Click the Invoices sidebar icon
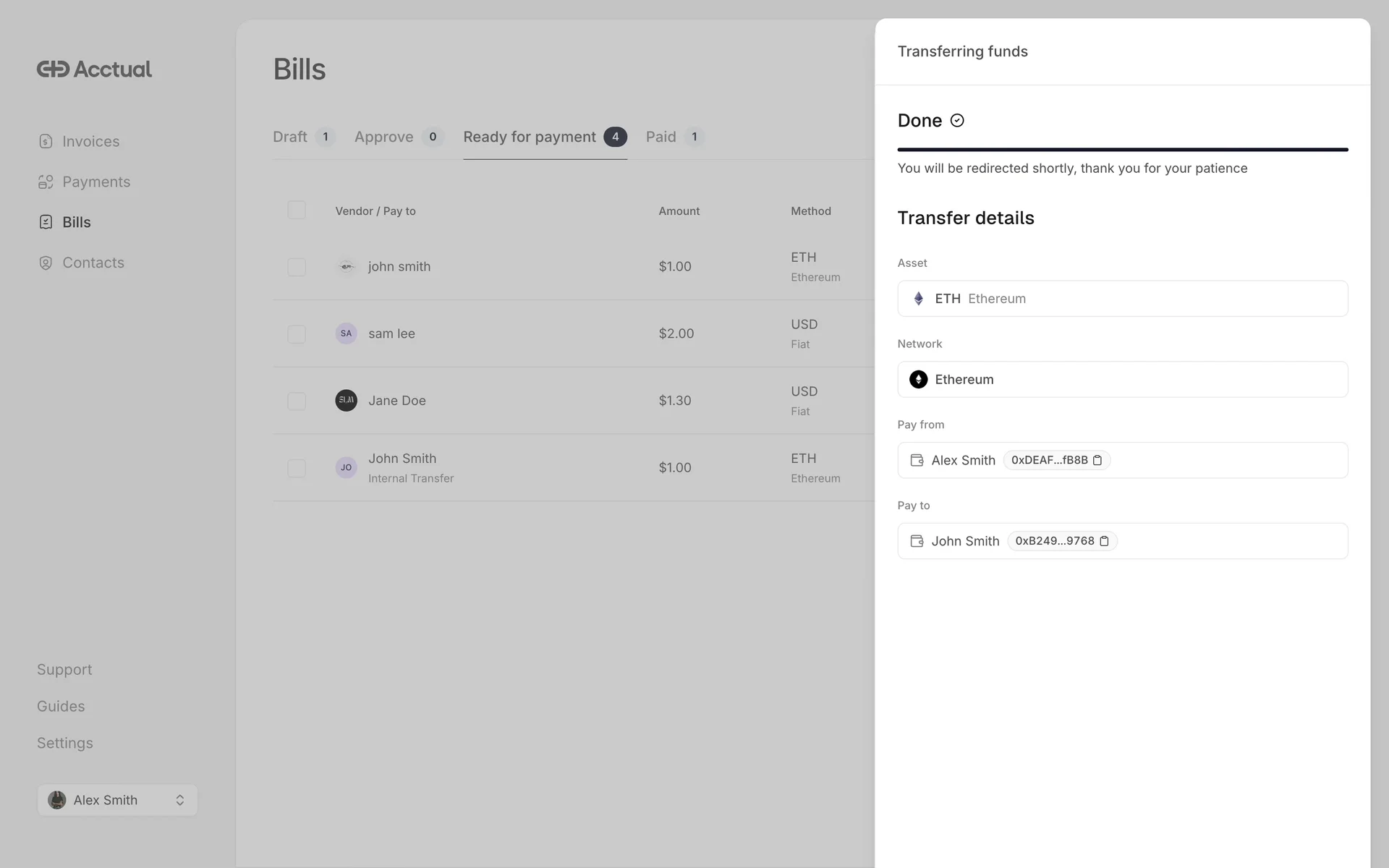The width and height of the screenshot is (1389, 868). (x=46, y=141)
